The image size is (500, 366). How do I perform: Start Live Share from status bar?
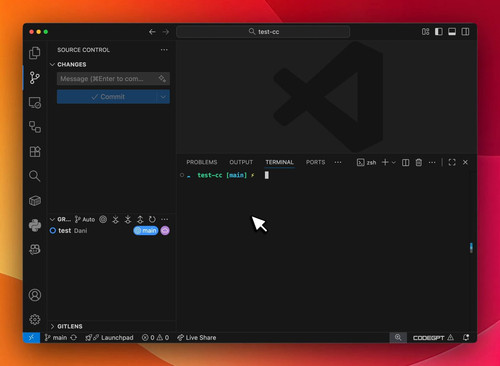tap(197, 338)
